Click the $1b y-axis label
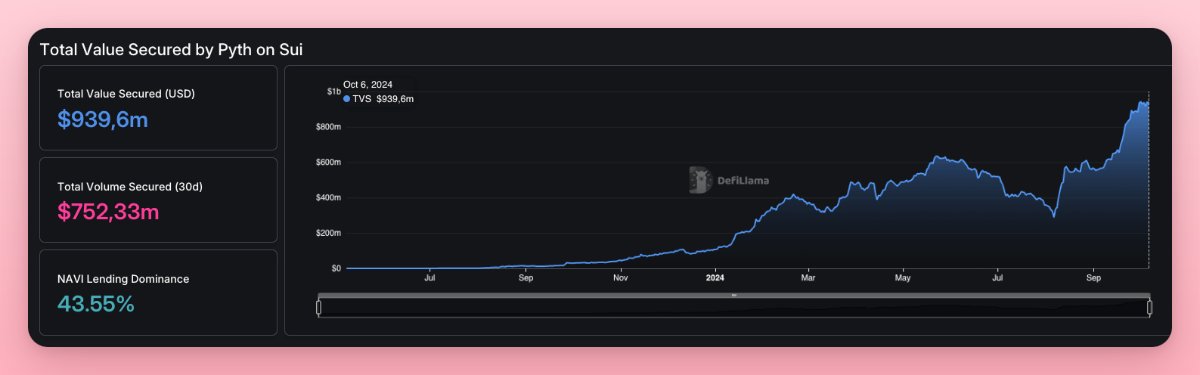Image resolution: width=1200 pixels, height=375 pixels. (x=334, y=91)
